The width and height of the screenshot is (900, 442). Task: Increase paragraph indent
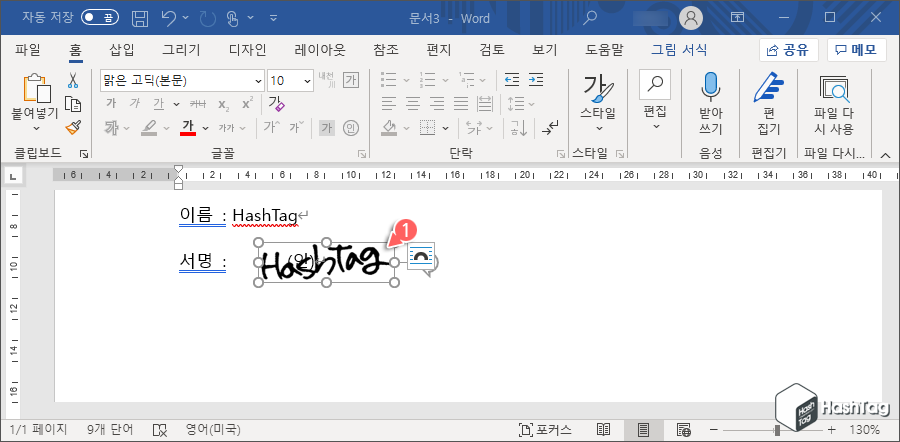tap(536, 80)
